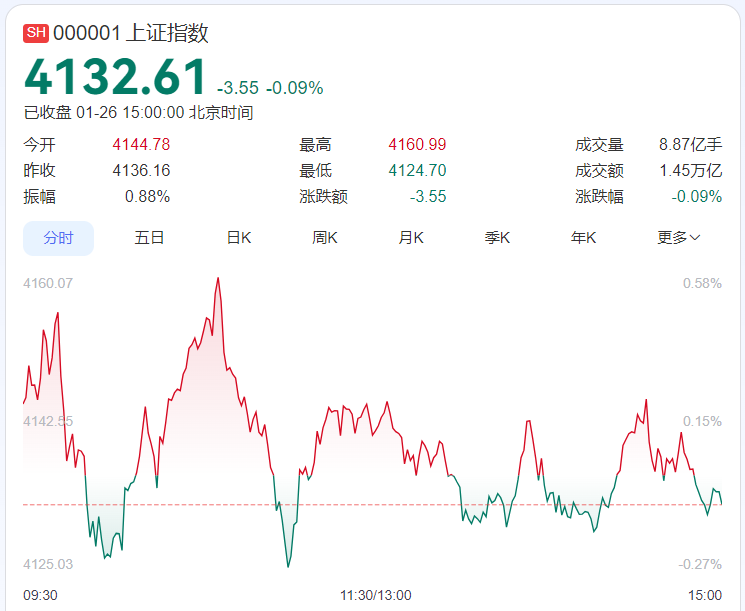Expand the 更多 dropdown menu

point(678,238)
